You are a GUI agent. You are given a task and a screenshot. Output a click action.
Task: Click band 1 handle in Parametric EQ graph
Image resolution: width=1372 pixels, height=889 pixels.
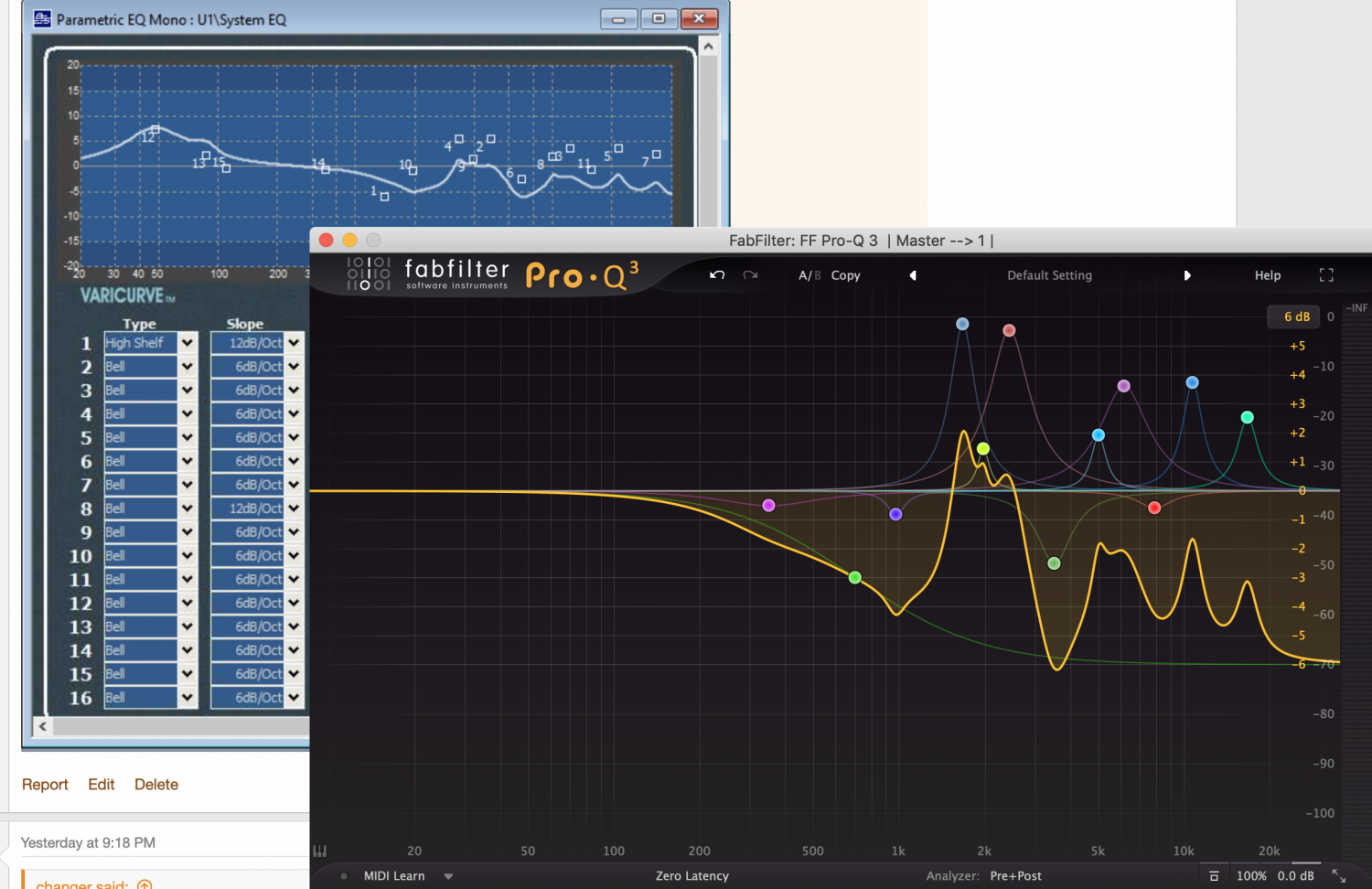click(x=384, y=197)
